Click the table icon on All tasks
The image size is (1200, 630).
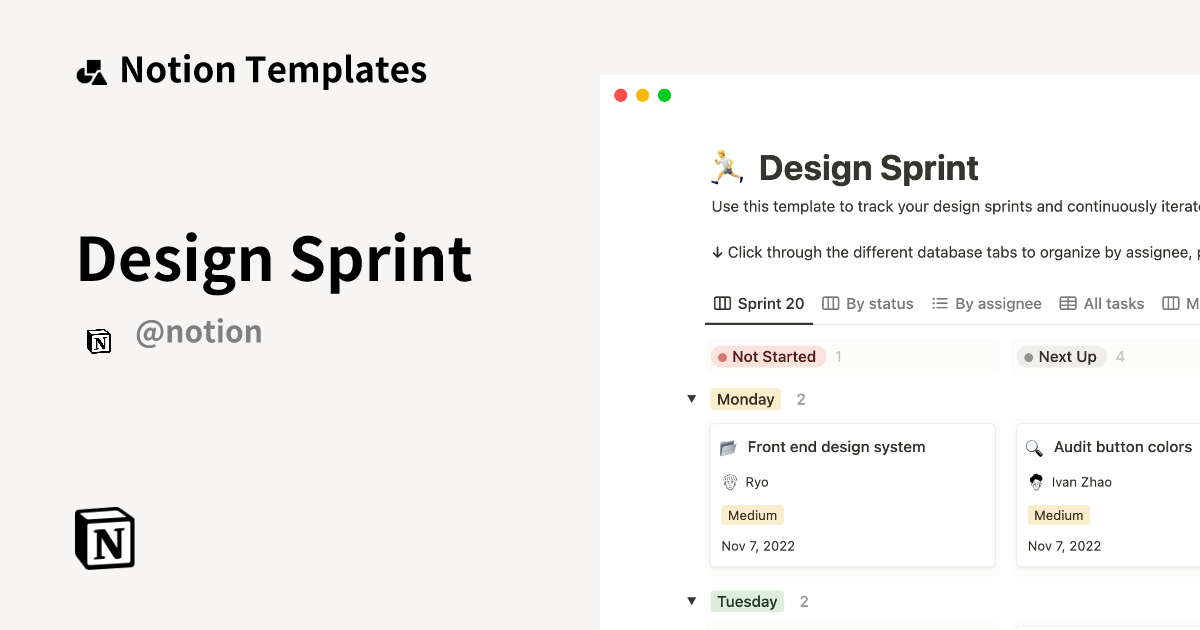click(1068, 303)
